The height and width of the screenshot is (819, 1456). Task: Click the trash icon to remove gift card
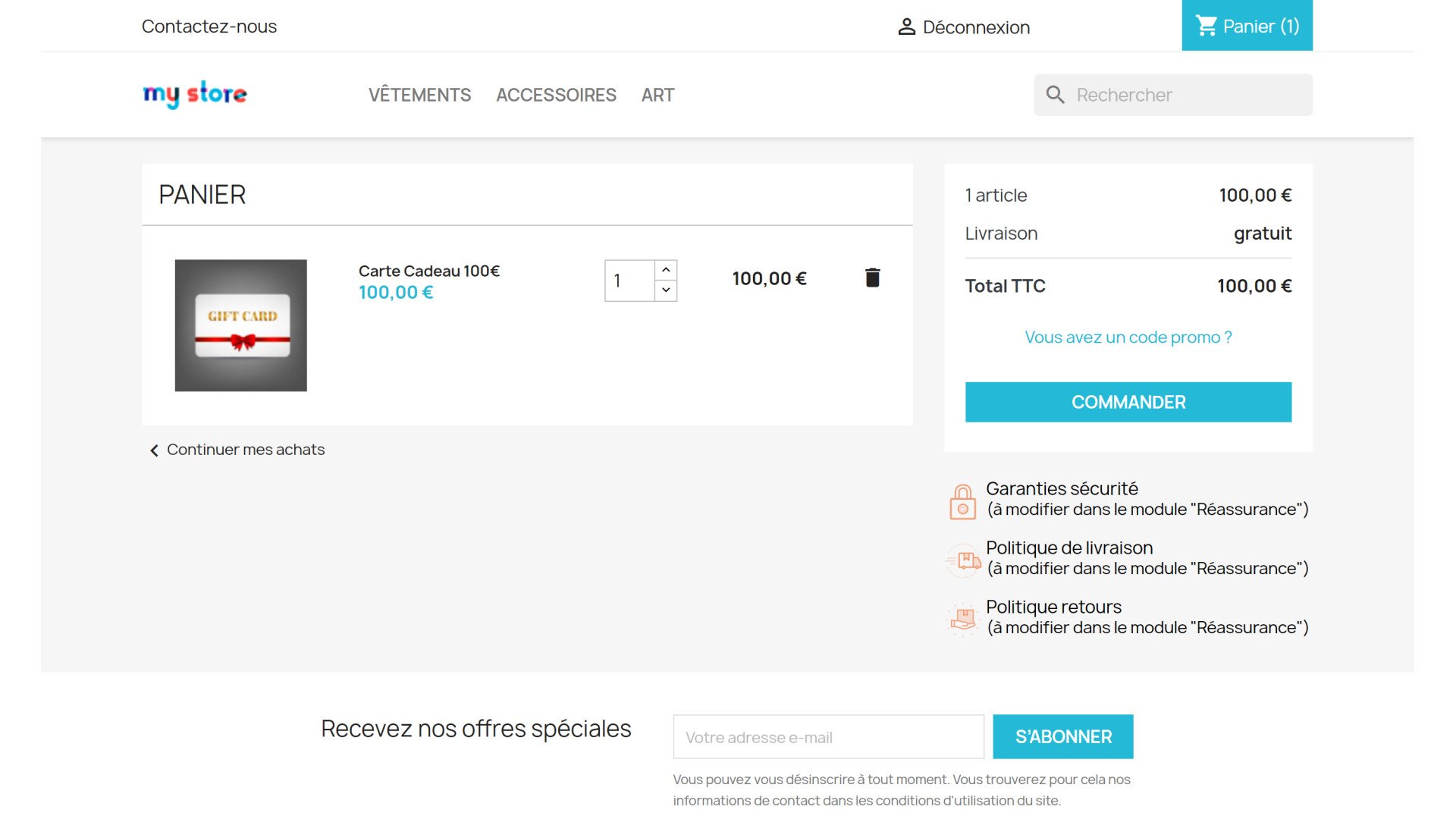[872, 278]
